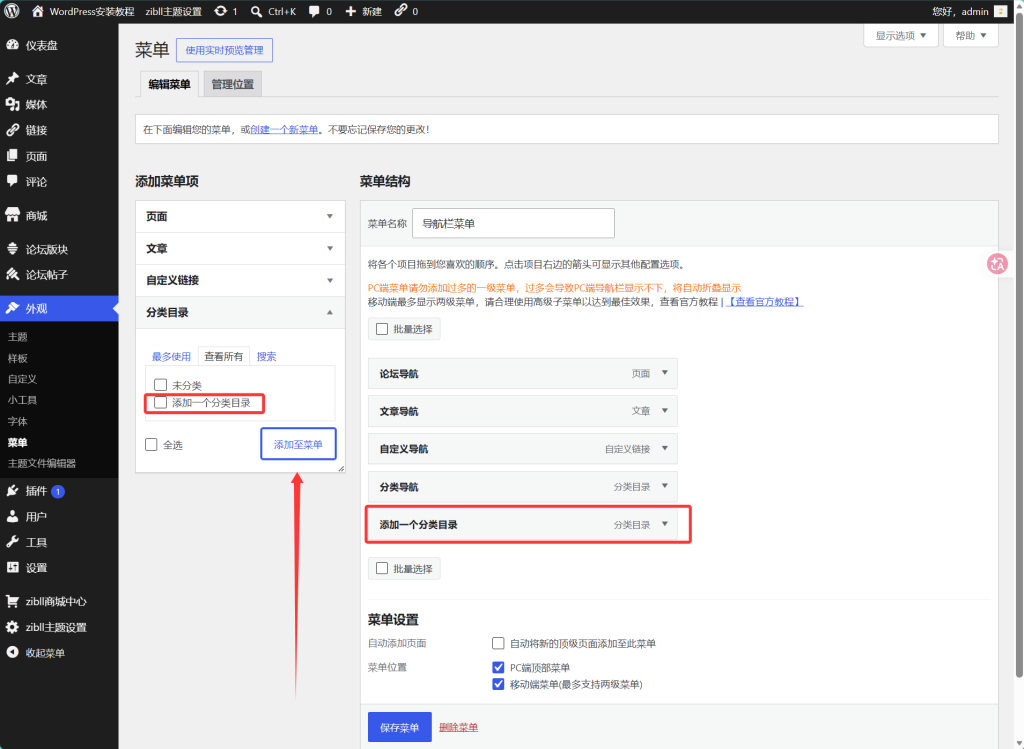The width and height of the screenshot is (1024, 749).
Task: Open 插件 plugin icon in sidebar
Action: pyautogui.click(x=12, y=491)
